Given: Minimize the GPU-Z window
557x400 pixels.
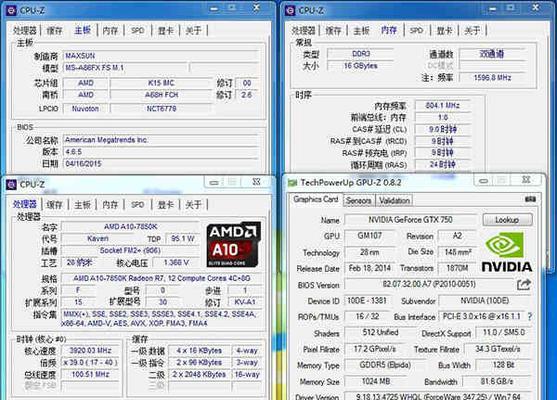Looking at the screenshot, I should pos(483,181).
